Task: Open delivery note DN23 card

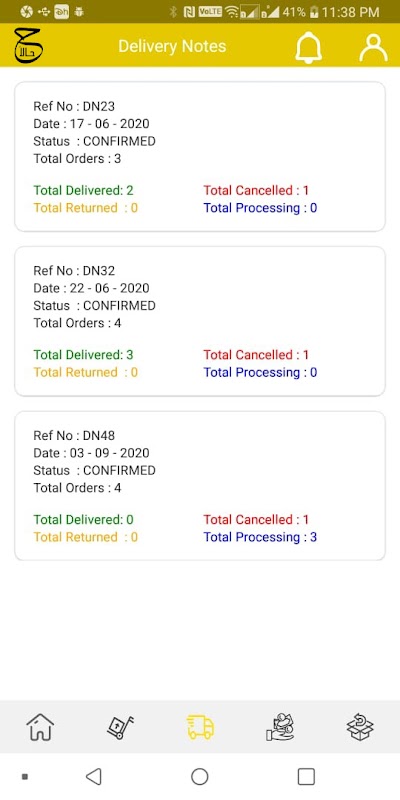Action: click(200, 157)
